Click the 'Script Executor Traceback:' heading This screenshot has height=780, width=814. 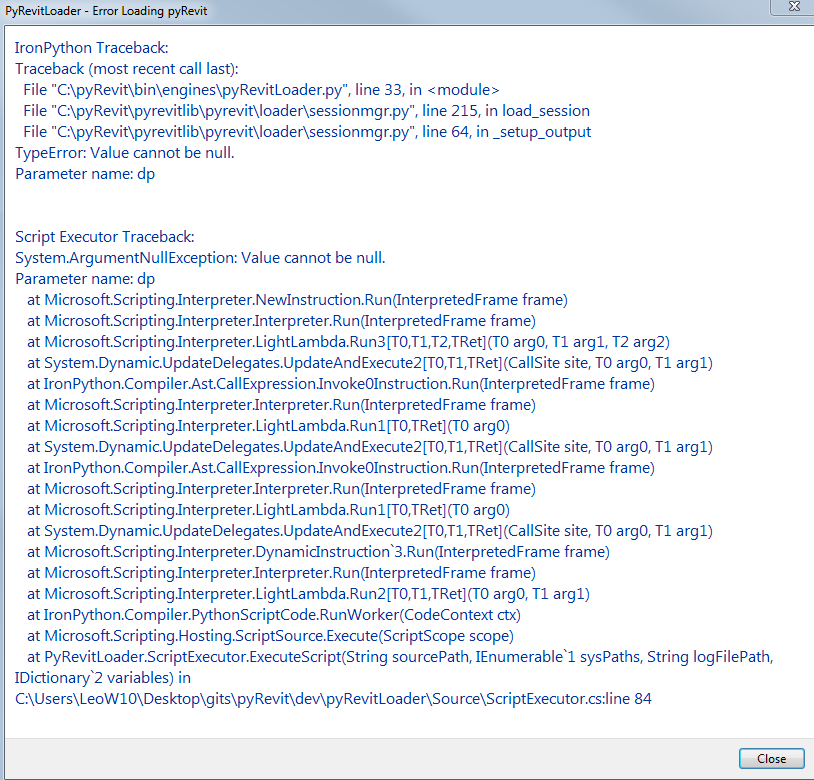coord(104,237)
